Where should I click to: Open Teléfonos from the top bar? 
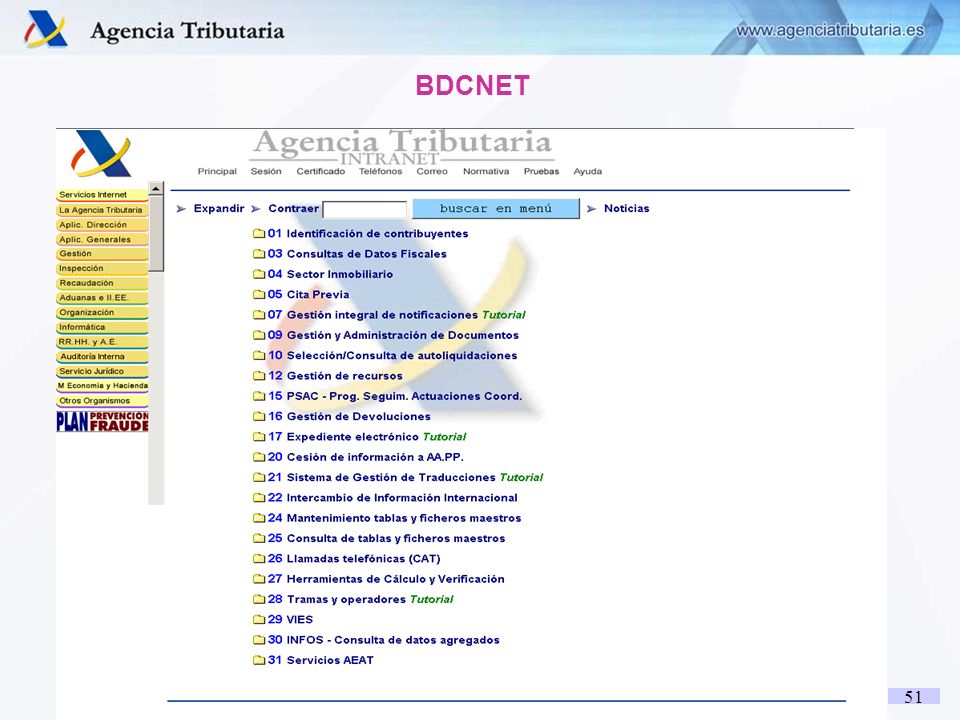click(x=380, y=171)
